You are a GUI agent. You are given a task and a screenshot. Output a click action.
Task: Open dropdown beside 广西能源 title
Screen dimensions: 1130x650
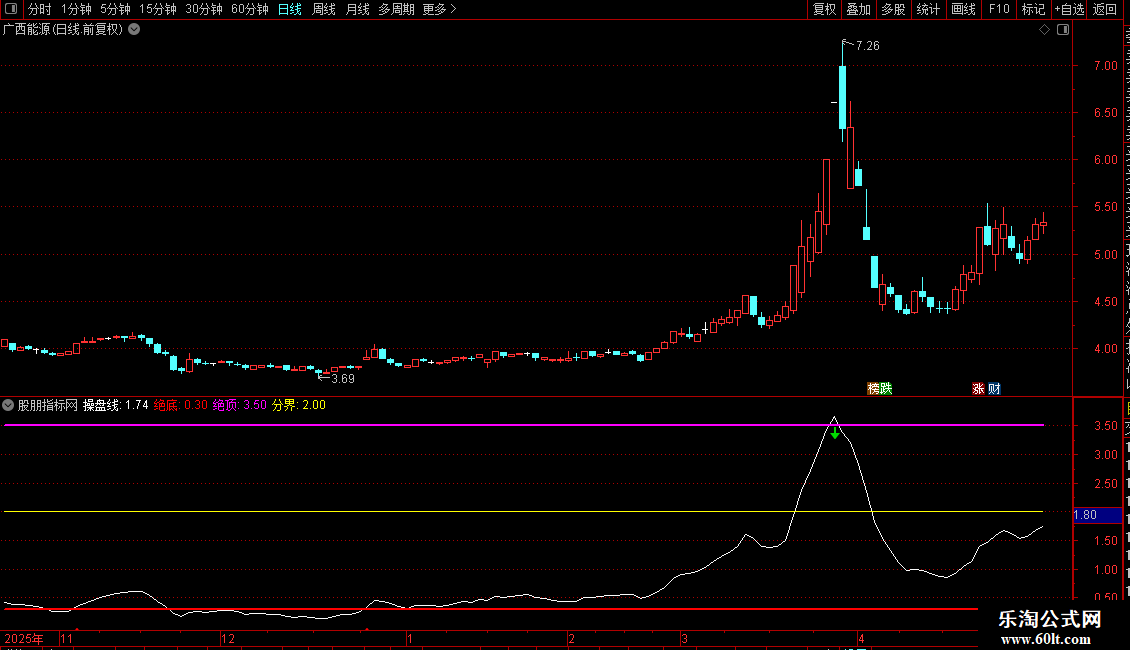point(134,30)
